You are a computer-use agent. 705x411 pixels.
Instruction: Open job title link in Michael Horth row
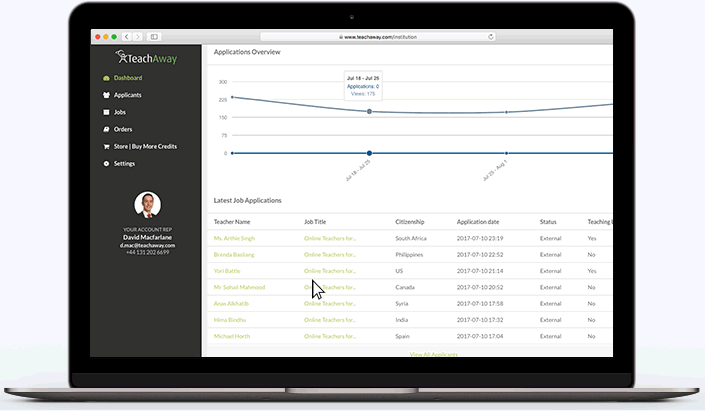click(x=330, y=336)
